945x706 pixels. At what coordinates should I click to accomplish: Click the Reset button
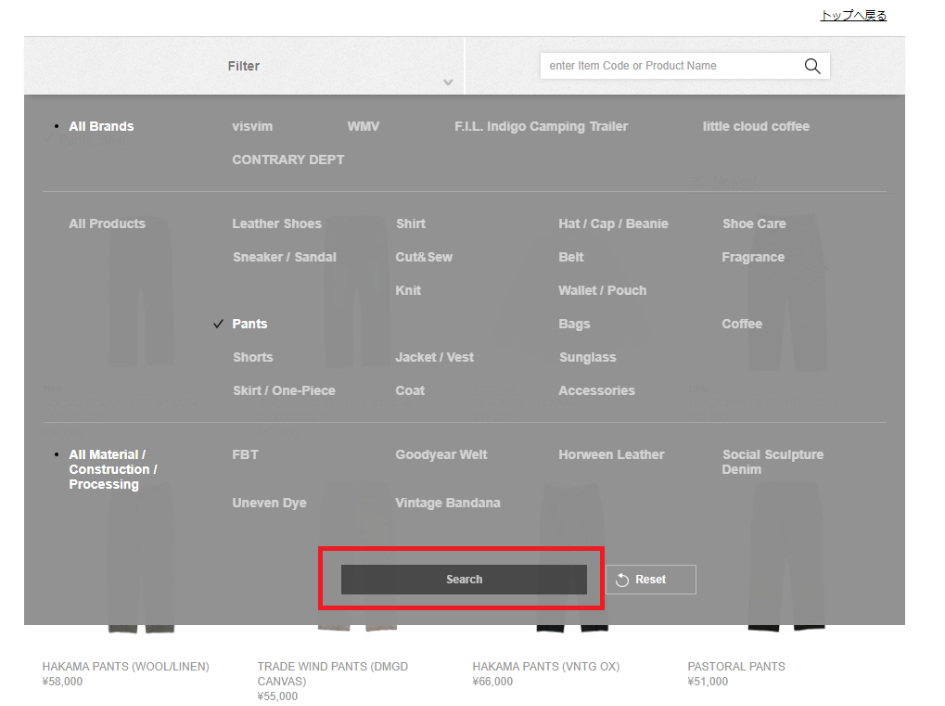tap(651, 579)
